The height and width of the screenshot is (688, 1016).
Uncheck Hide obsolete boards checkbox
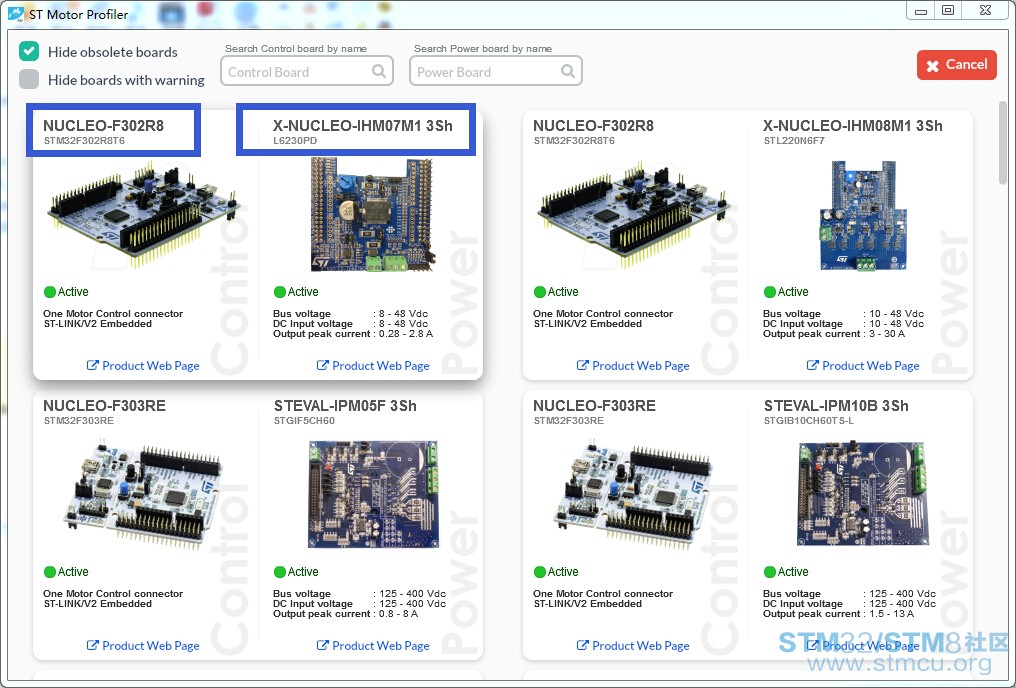[29, 51]
